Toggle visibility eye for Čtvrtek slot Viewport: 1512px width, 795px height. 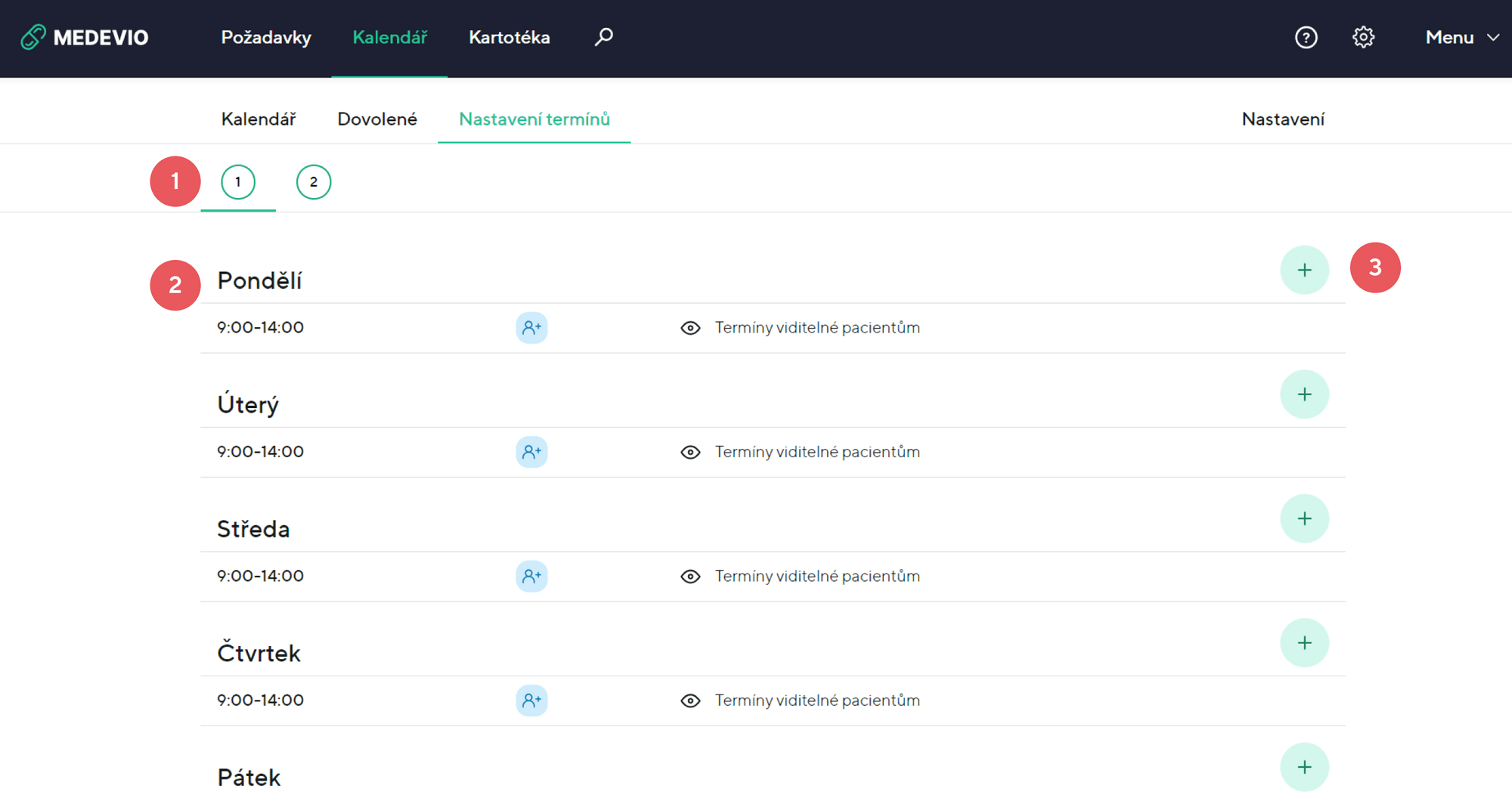click(x=690, y=701)
